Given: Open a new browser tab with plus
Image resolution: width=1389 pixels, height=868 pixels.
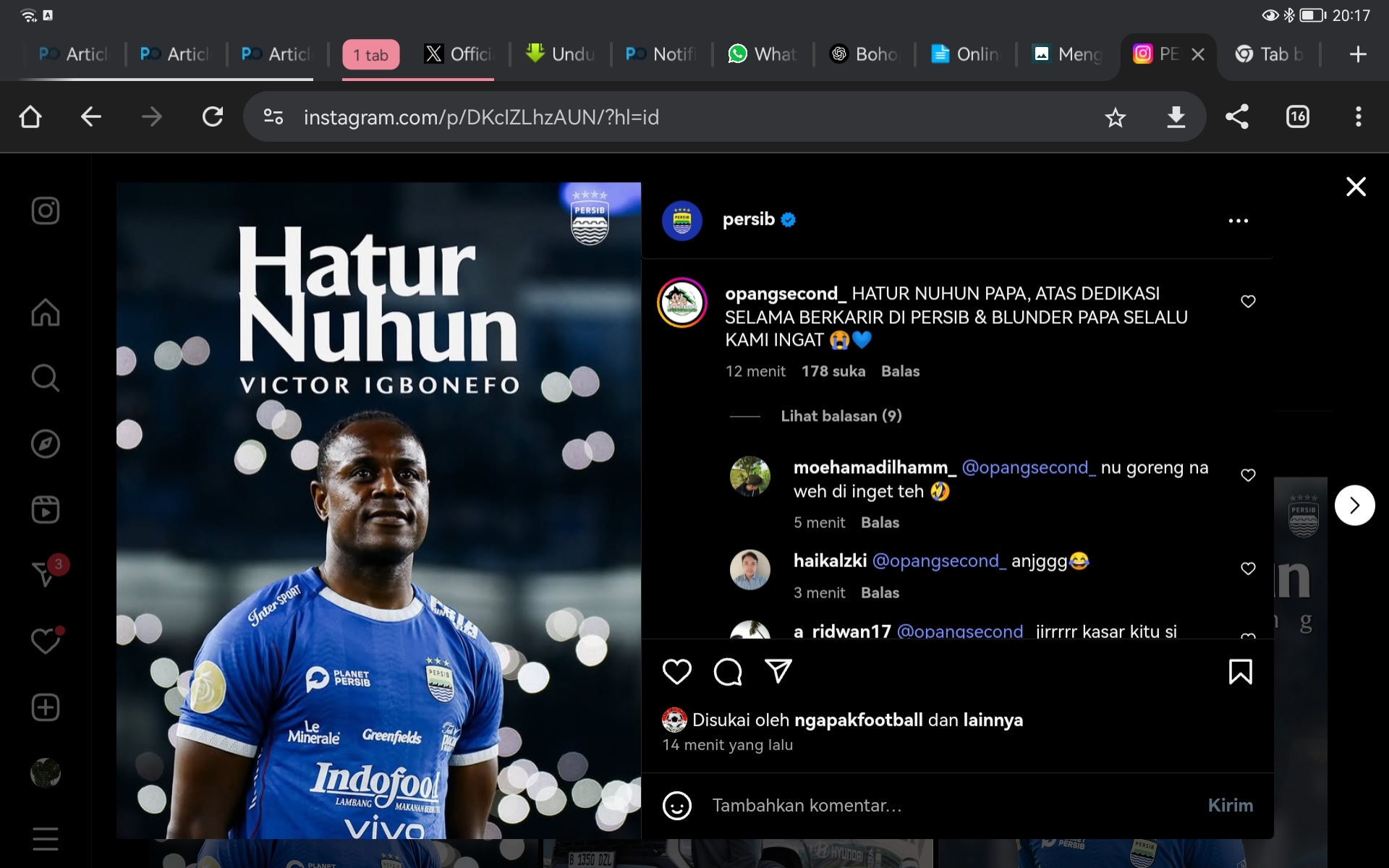Looking at the screenshot, I should [x=1358, y=54].
